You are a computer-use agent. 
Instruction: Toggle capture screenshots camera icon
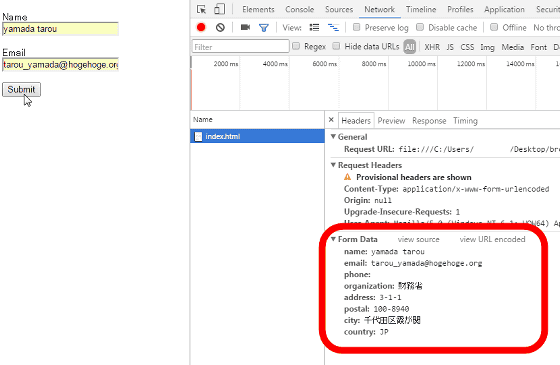[x=245, y=27]
